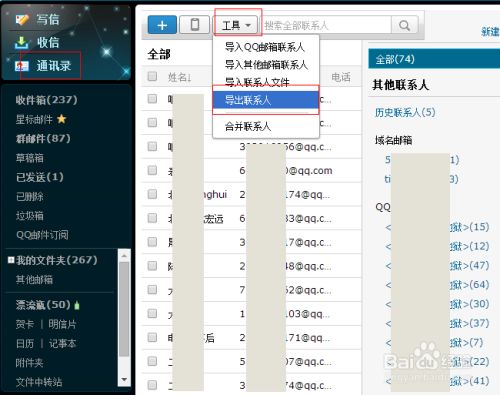The image size is (500, 395).
Task: Check the contact row containing 宏远
Action: pos(152,218)
